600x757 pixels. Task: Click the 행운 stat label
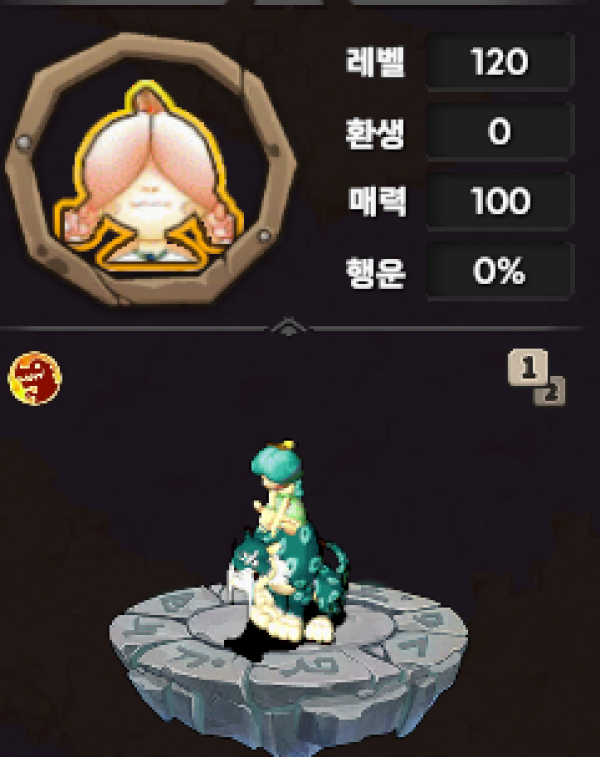375,272
